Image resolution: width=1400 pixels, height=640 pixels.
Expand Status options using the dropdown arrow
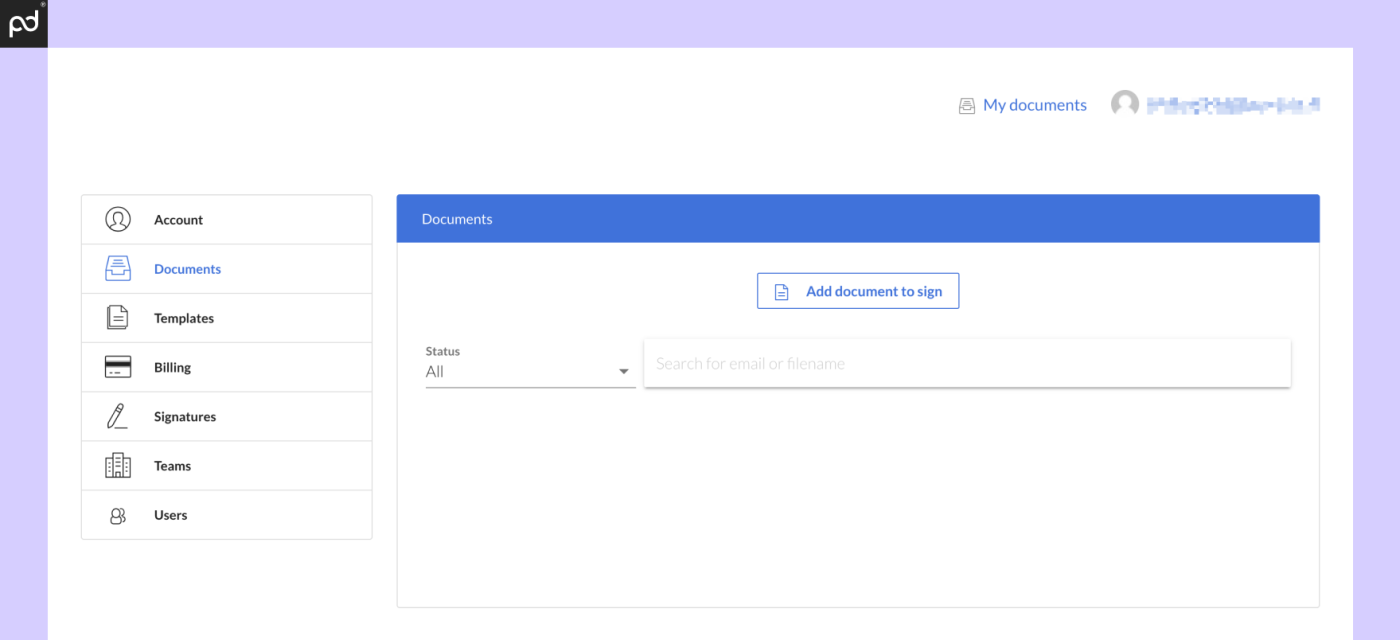[623, 370]
